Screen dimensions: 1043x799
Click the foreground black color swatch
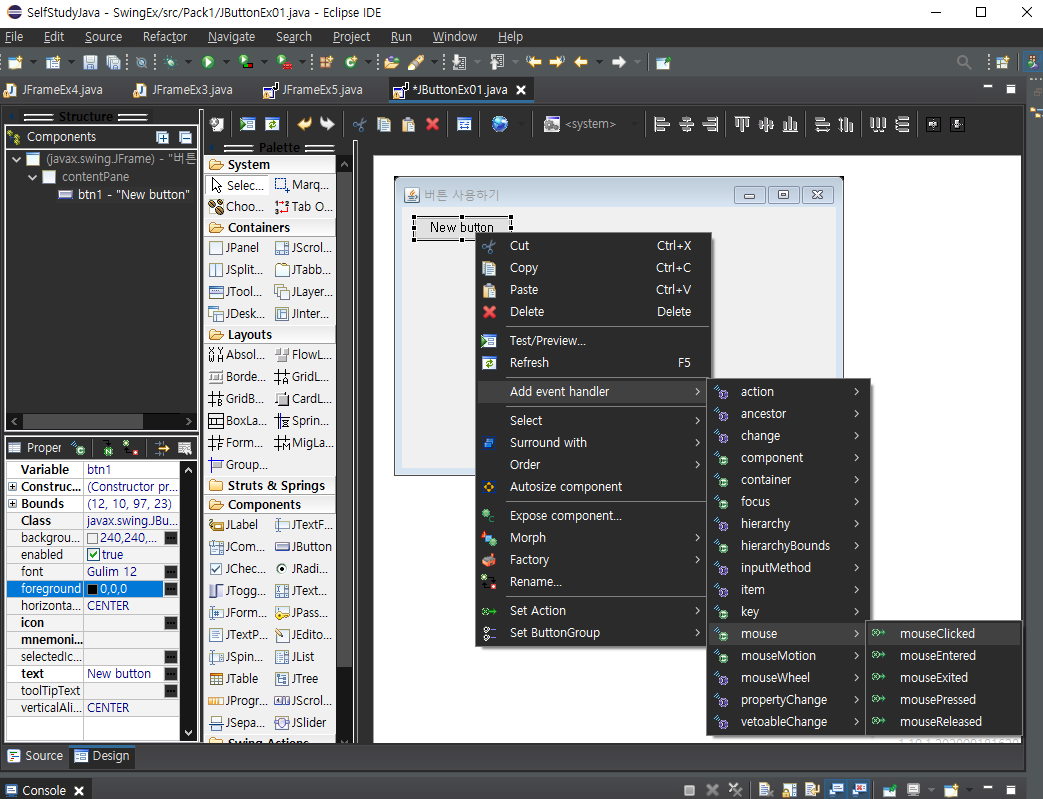92,589
